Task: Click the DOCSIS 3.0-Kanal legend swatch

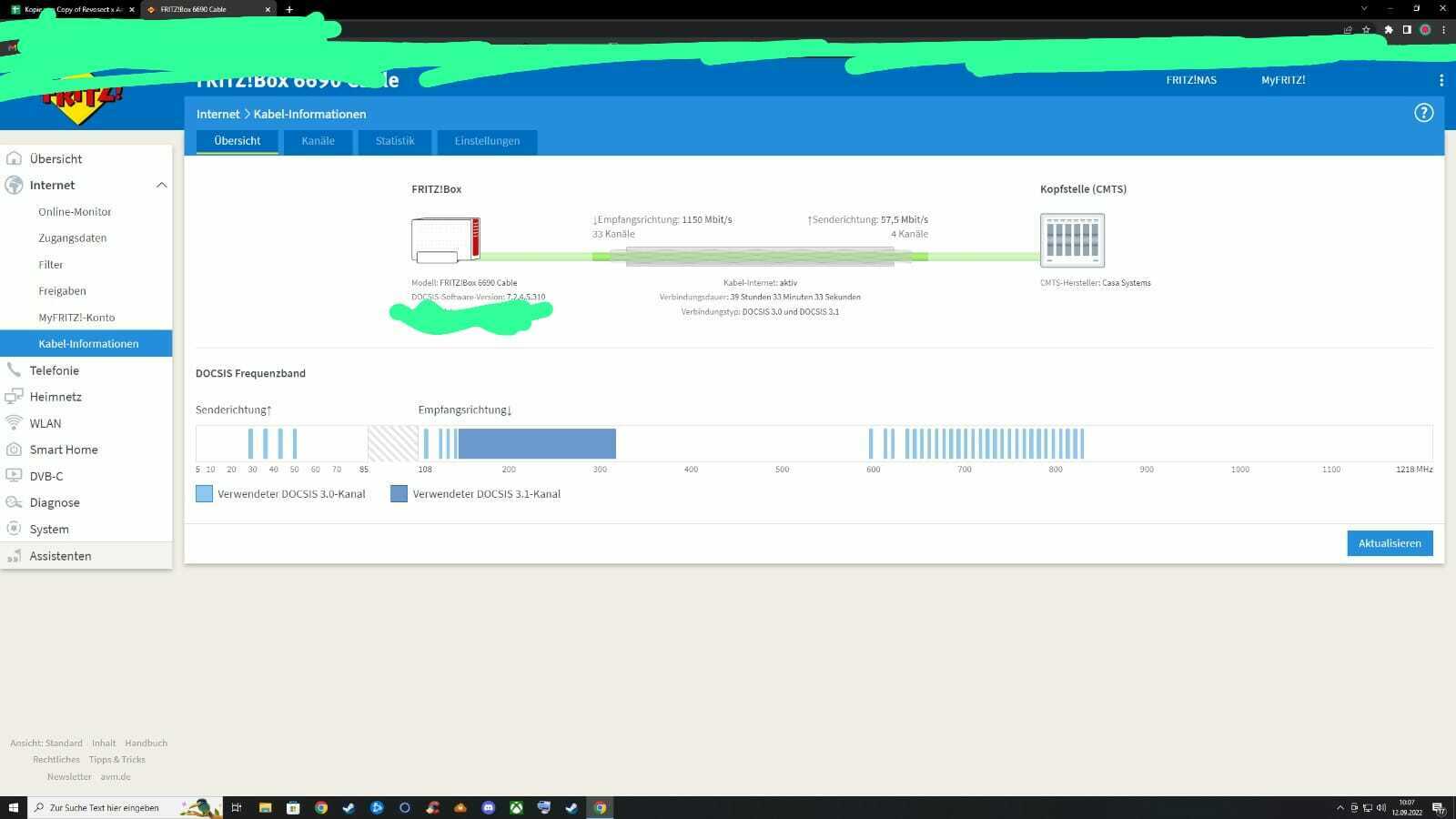Action: click(204, 494)
